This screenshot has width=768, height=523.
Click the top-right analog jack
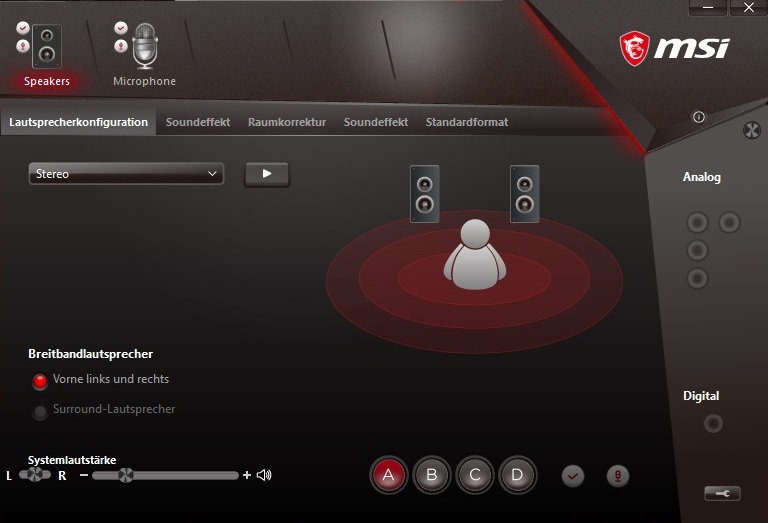[x=729, y=222]
